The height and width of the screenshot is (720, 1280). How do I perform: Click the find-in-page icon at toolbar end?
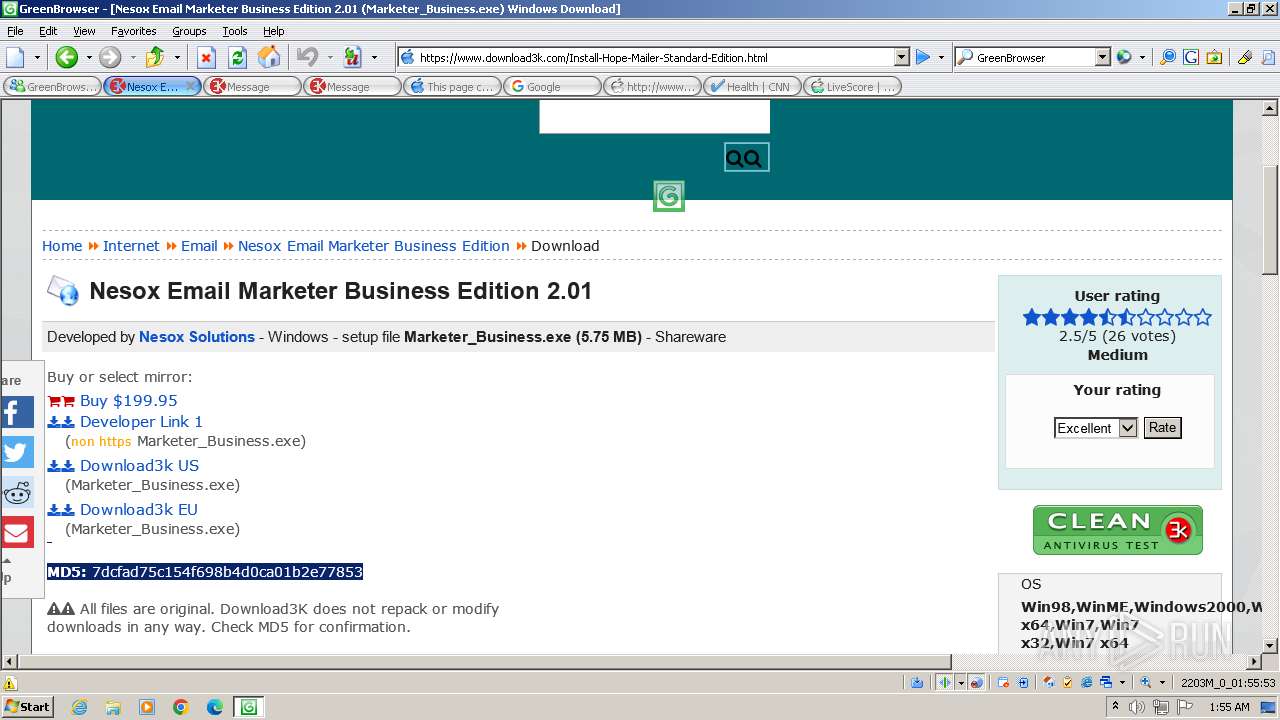tap(1268, 57)
